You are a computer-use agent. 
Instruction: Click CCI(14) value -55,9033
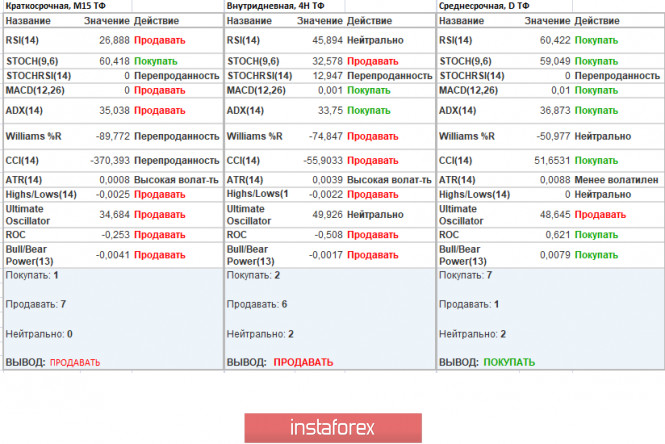pyautogui.click(x=323, y=161)
